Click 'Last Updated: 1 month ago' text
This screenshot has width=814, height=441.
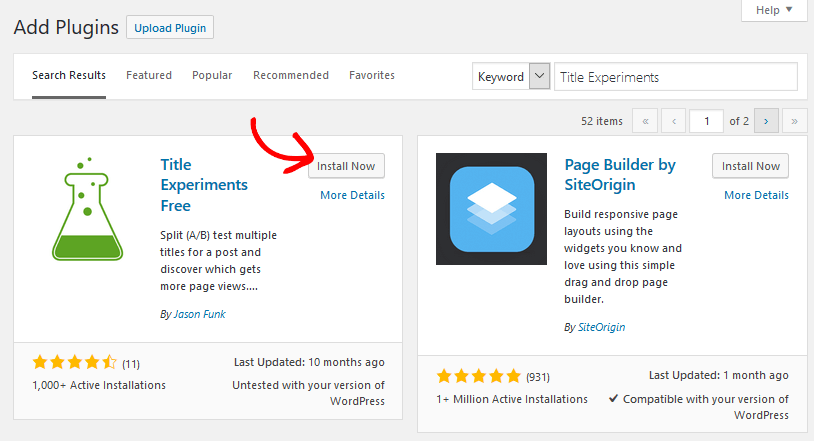tap(718, 376)
